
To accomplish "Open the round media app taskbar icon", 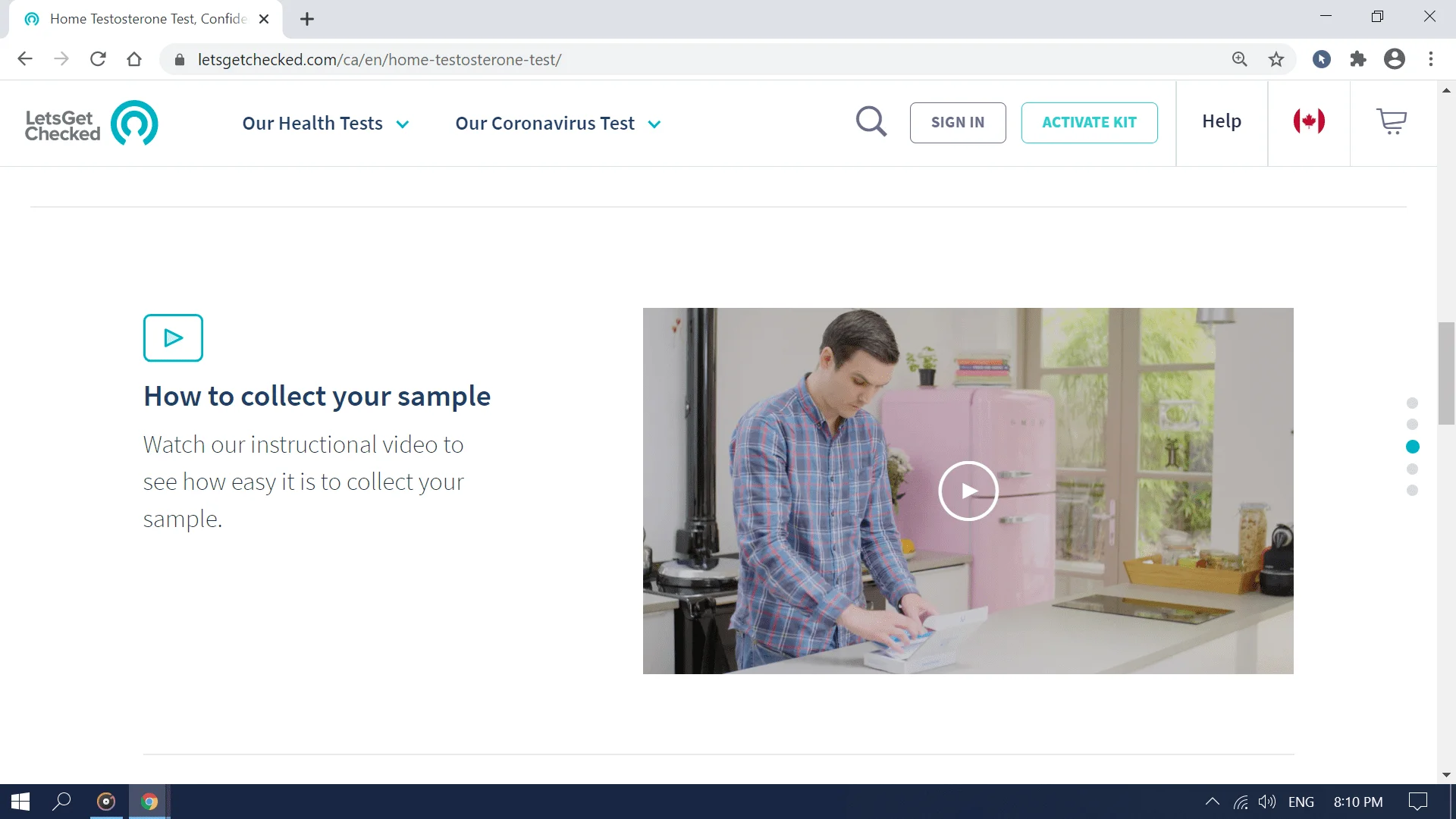I will (x=106, y=802).
